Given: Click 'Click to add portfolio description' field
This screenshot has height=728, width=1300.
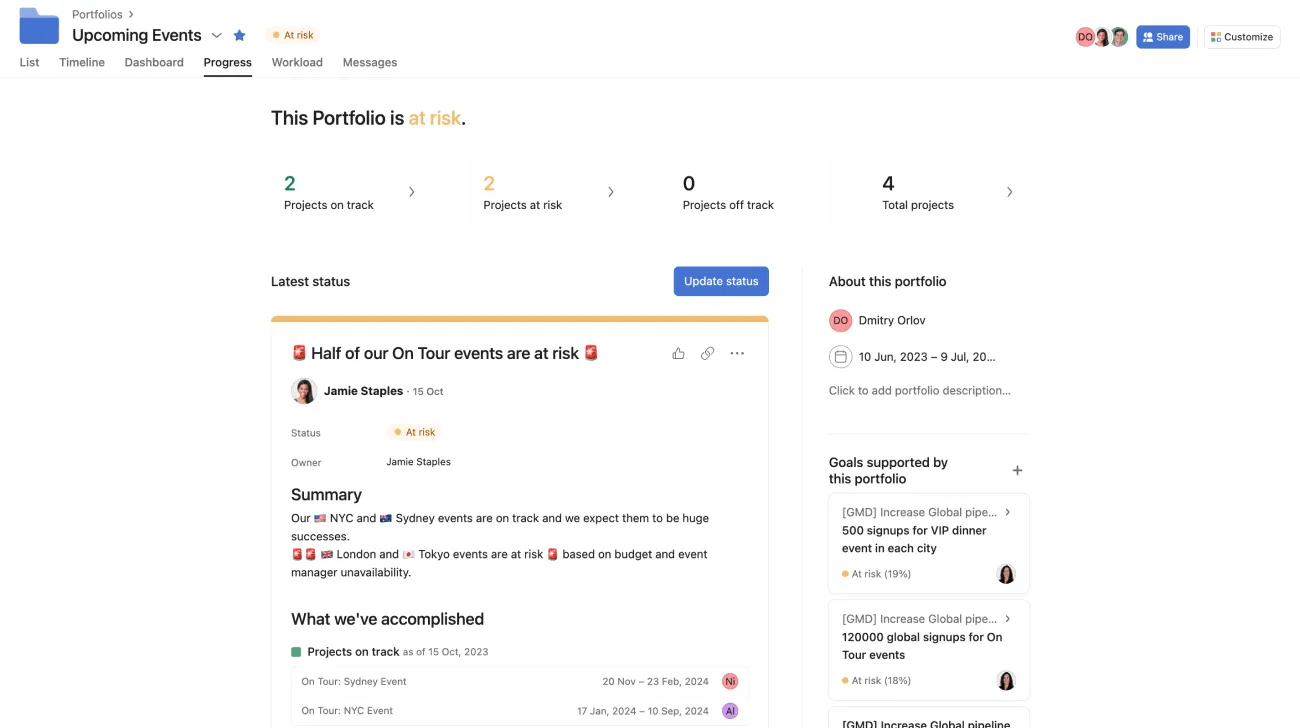Looking at the screenshot, I should (918, 390).
